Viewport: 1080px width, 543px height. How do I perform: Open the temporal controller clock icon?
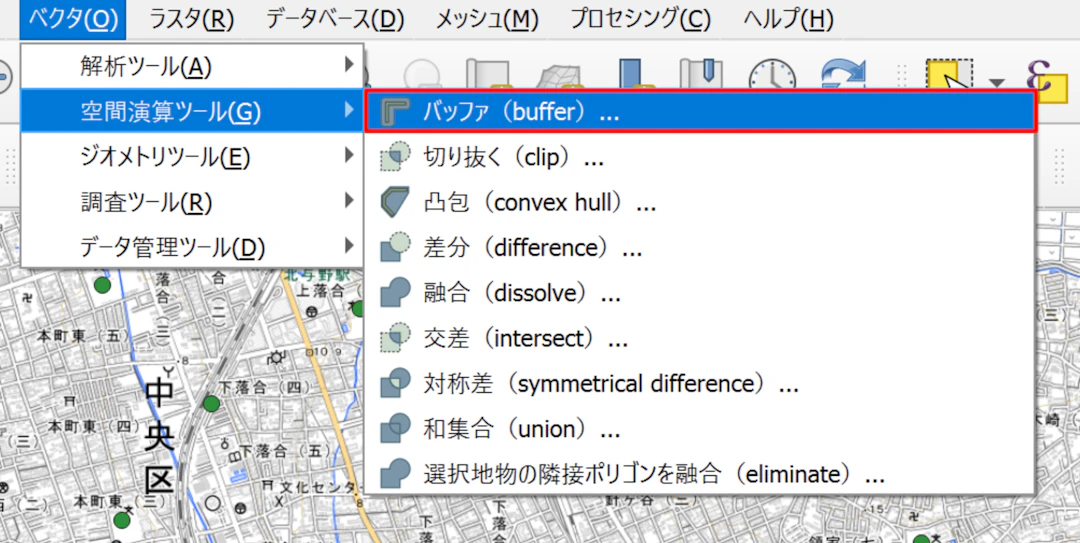click(x=773, y=77)
